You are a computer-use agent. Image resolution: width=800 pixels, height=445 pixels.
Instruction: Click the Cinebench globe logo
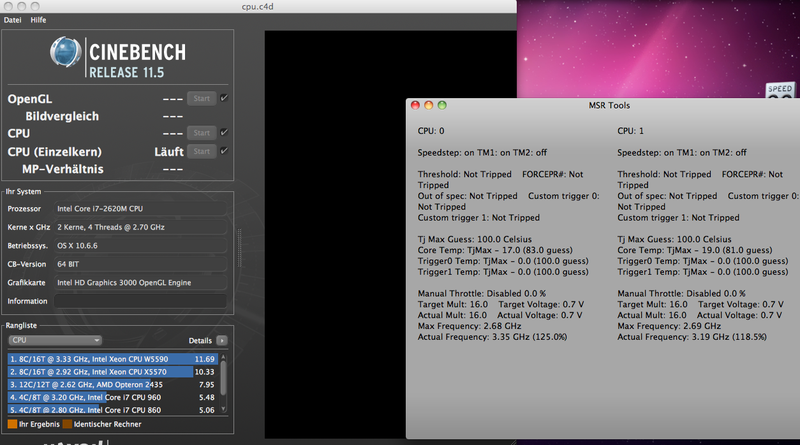(x=65, y=52)
